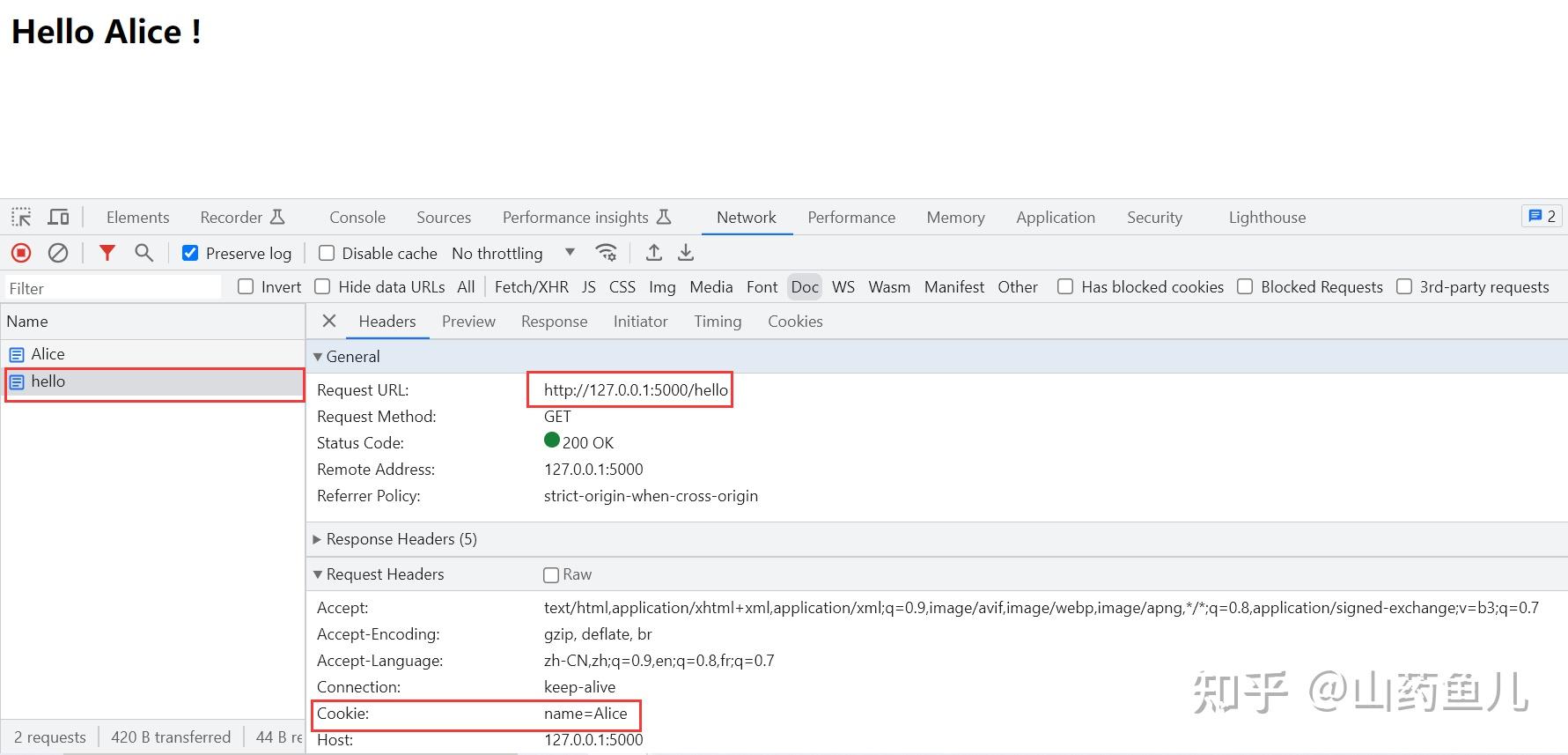1568x755 pixels.
Task: Filter requests by Manifest
Action: pos(954,287)
